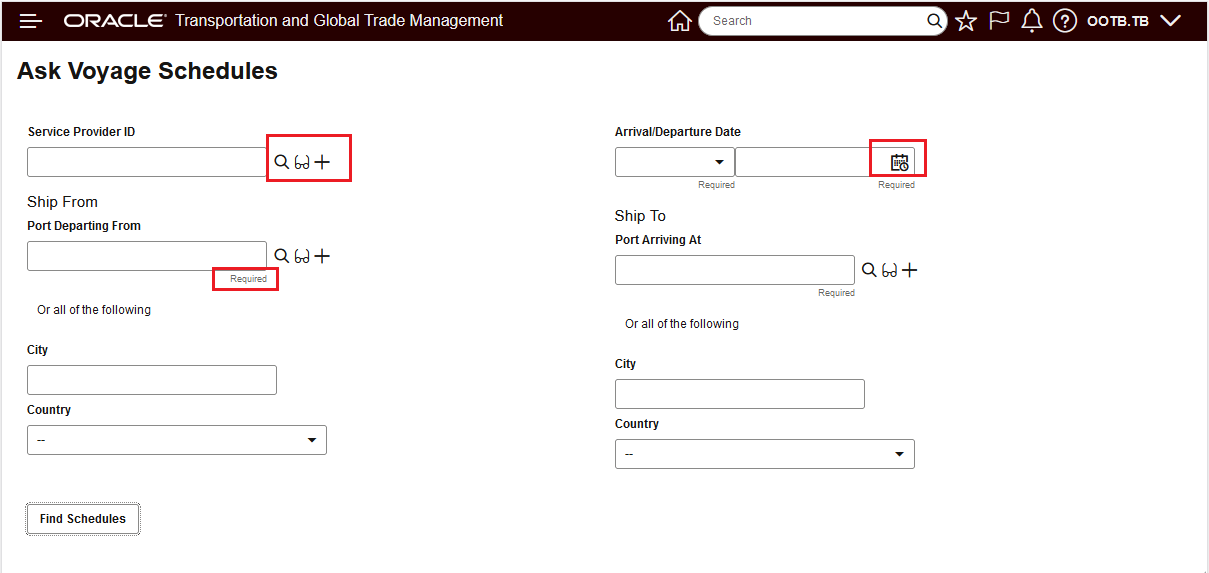This screenshot has width=1209, height=573.
Task: Add a new Port Arriving At
Action: pyautogui.click(x=910, y=270)
